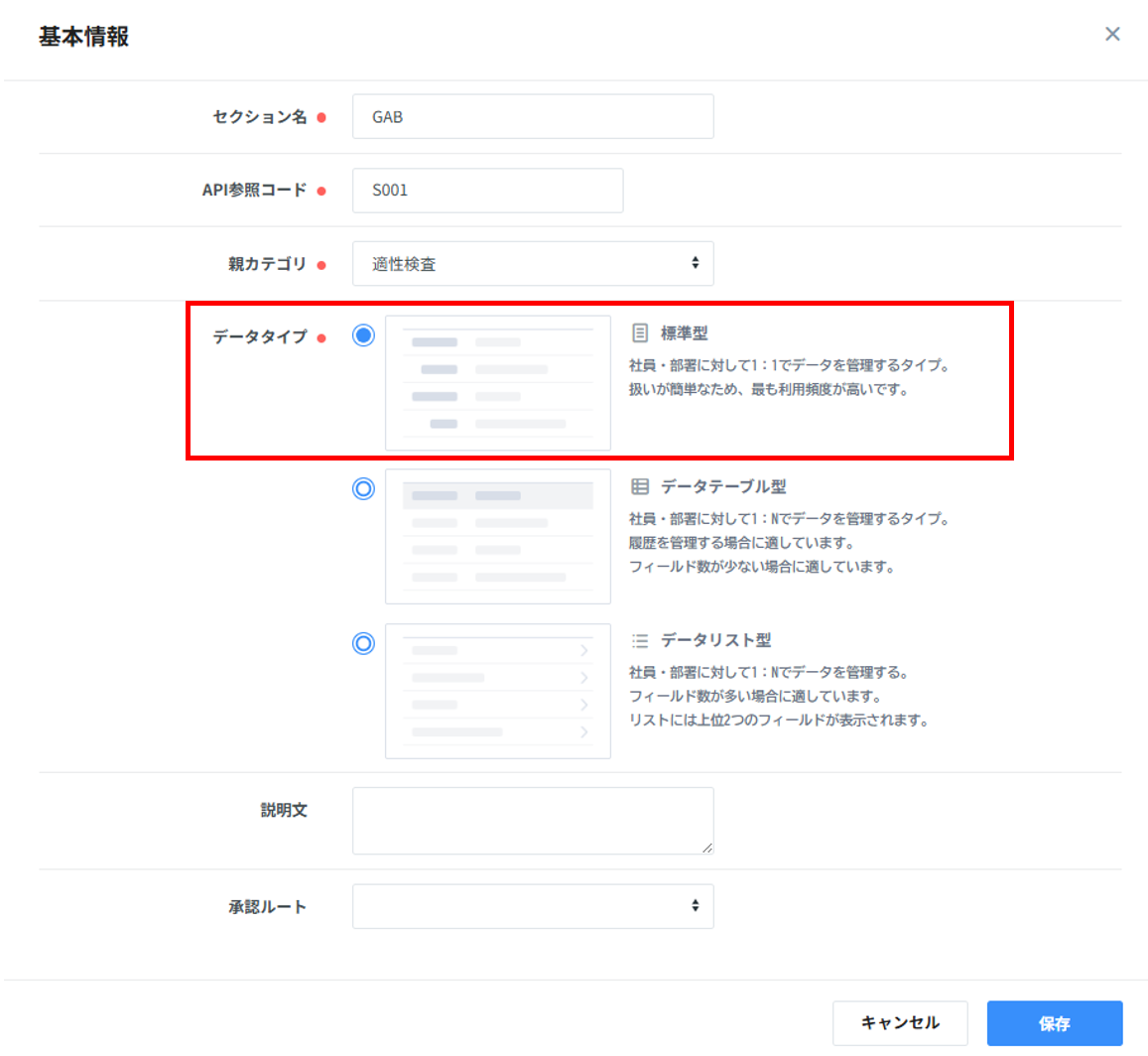Screen dimensions: 1148x1056
Task: Click the データテーブル型 preview thumbnail
Action: (x=498, y=537)
